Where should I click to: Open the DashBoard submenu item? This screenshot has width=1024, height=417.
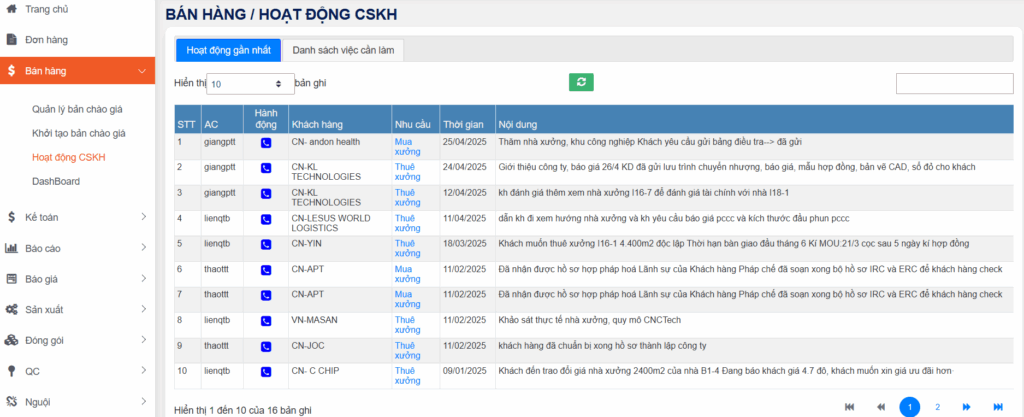(56, 181)
